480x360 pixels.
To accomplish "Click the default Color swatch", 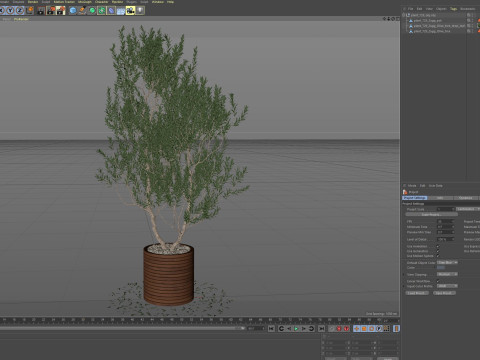I will click(441, 267).
